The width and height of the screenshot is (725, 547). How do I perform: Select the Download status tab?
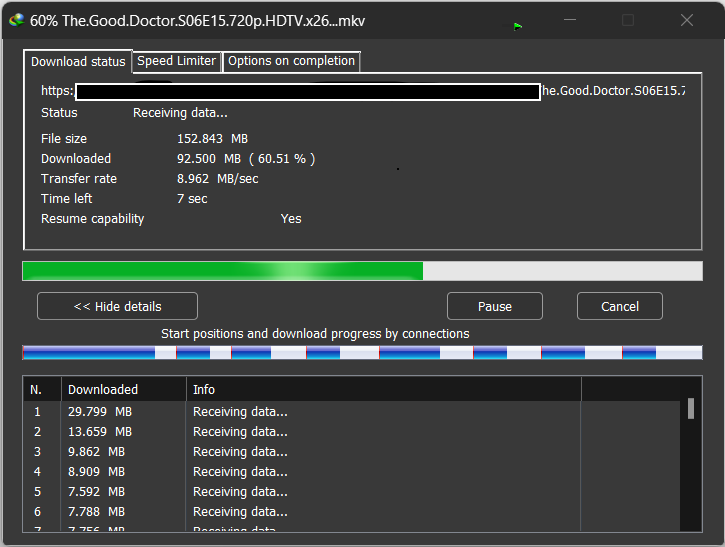[x=78, y=61]
